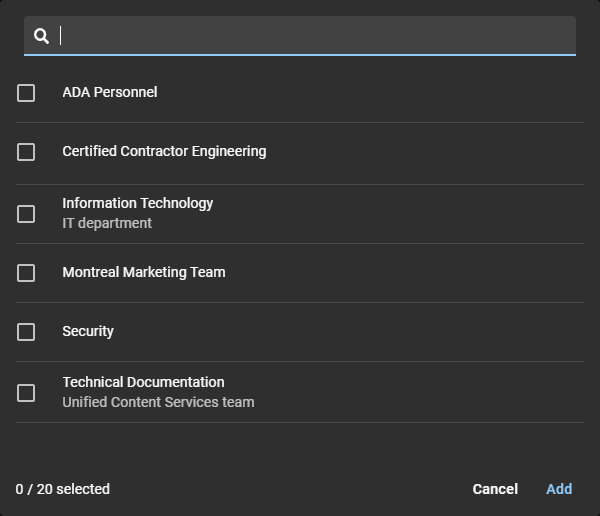Click the "0 / 20 selected" counter
Screen dimensions: 600x516
(x=62, y=489)
